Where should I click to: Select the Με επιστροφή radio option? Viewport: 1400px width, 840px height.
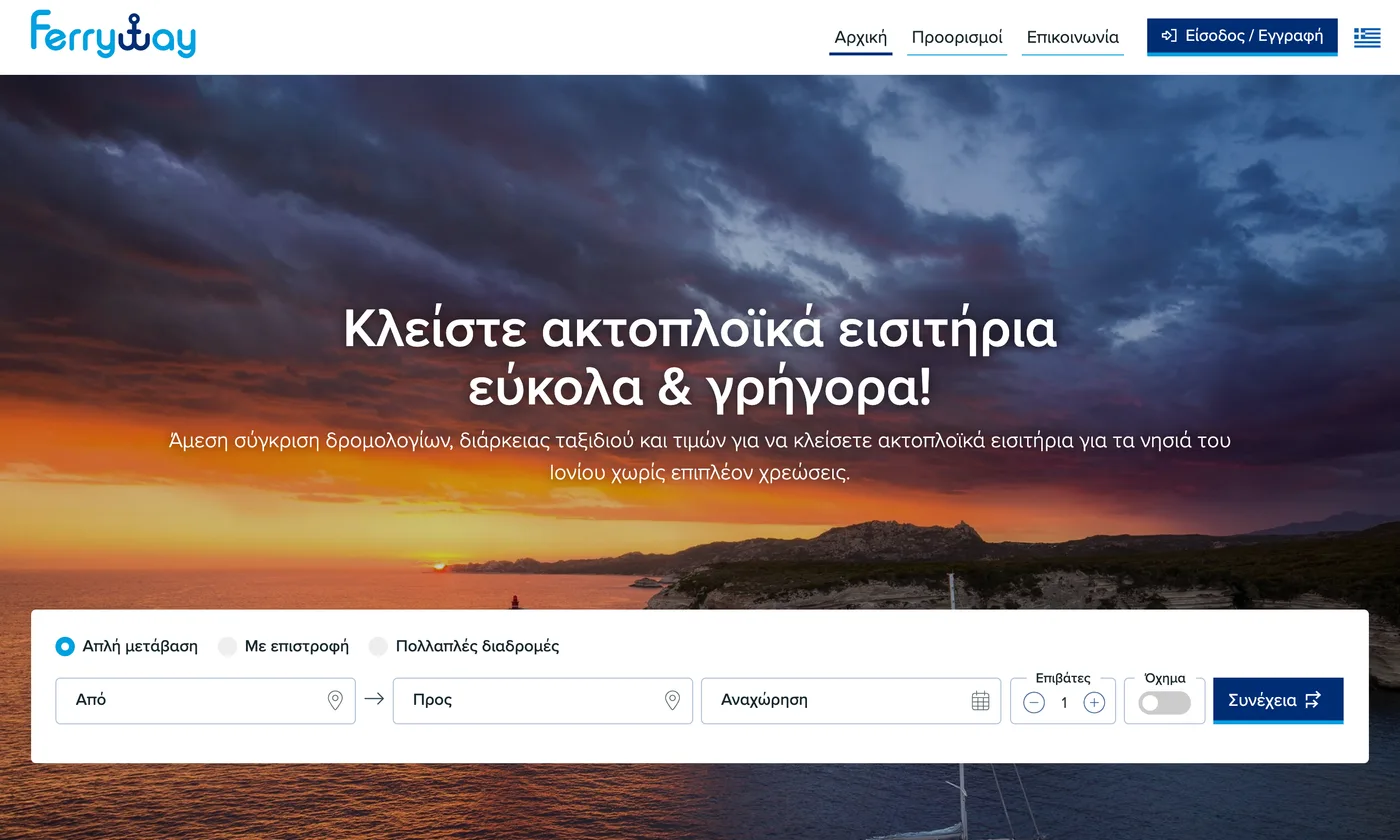(227, 646)
